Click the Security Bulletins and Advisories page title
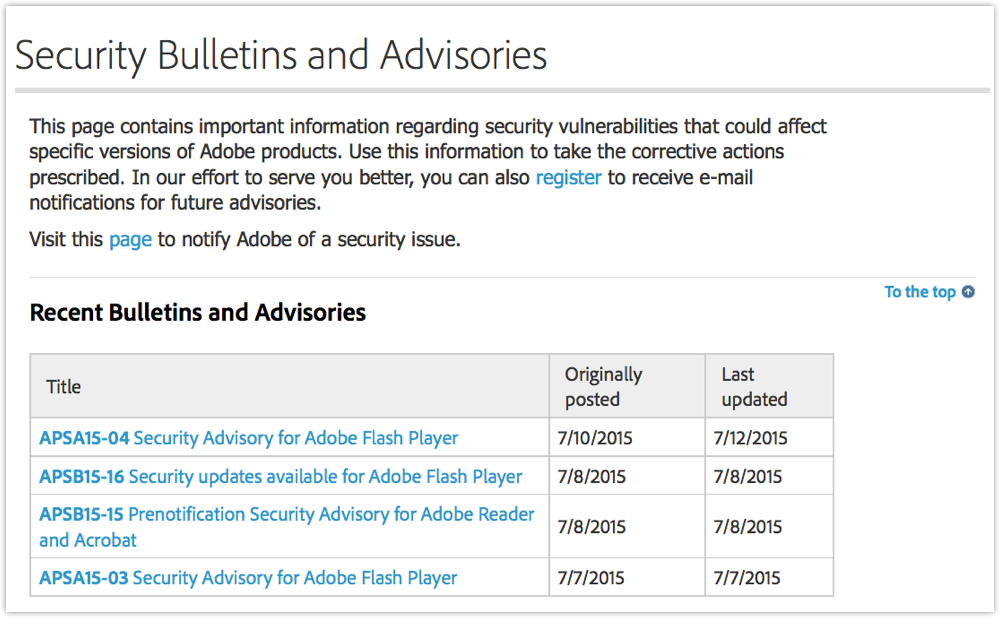This screenshot has width=1000, height=618. [281, 55]
